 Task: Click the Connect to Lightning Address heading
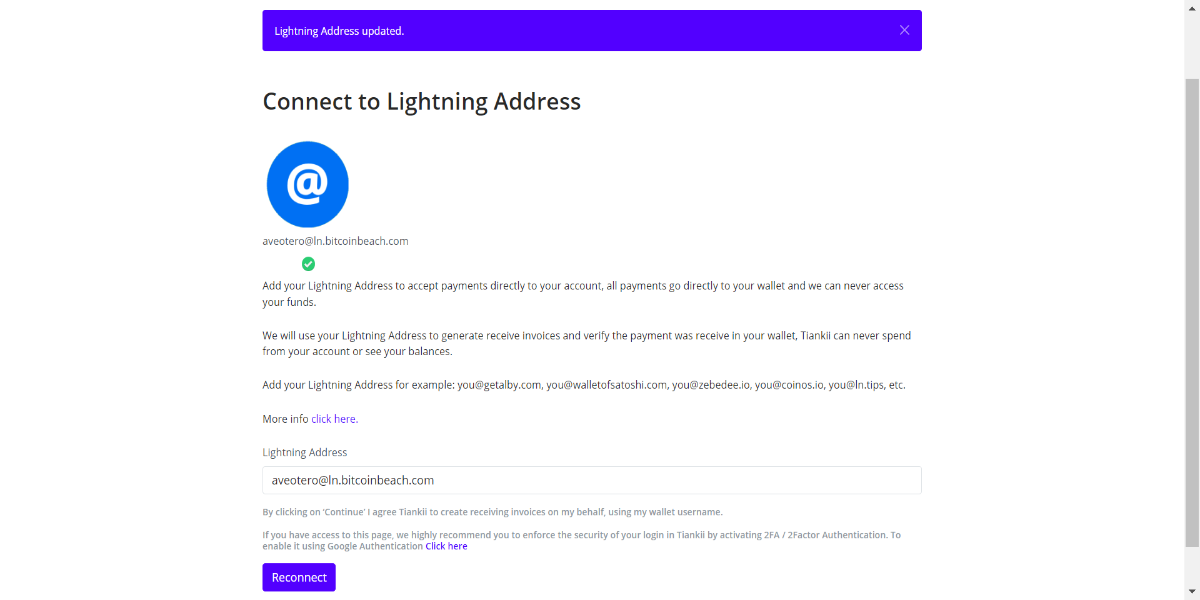click(421, 101)
